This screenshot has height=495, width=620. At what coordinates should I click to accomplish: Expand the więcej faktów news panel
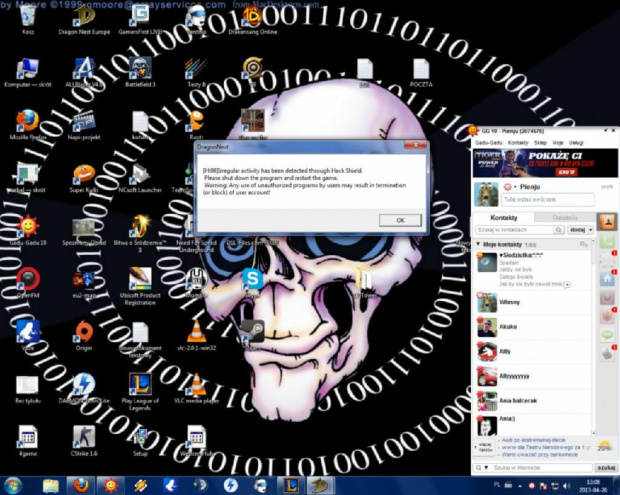tap(483, 448)
